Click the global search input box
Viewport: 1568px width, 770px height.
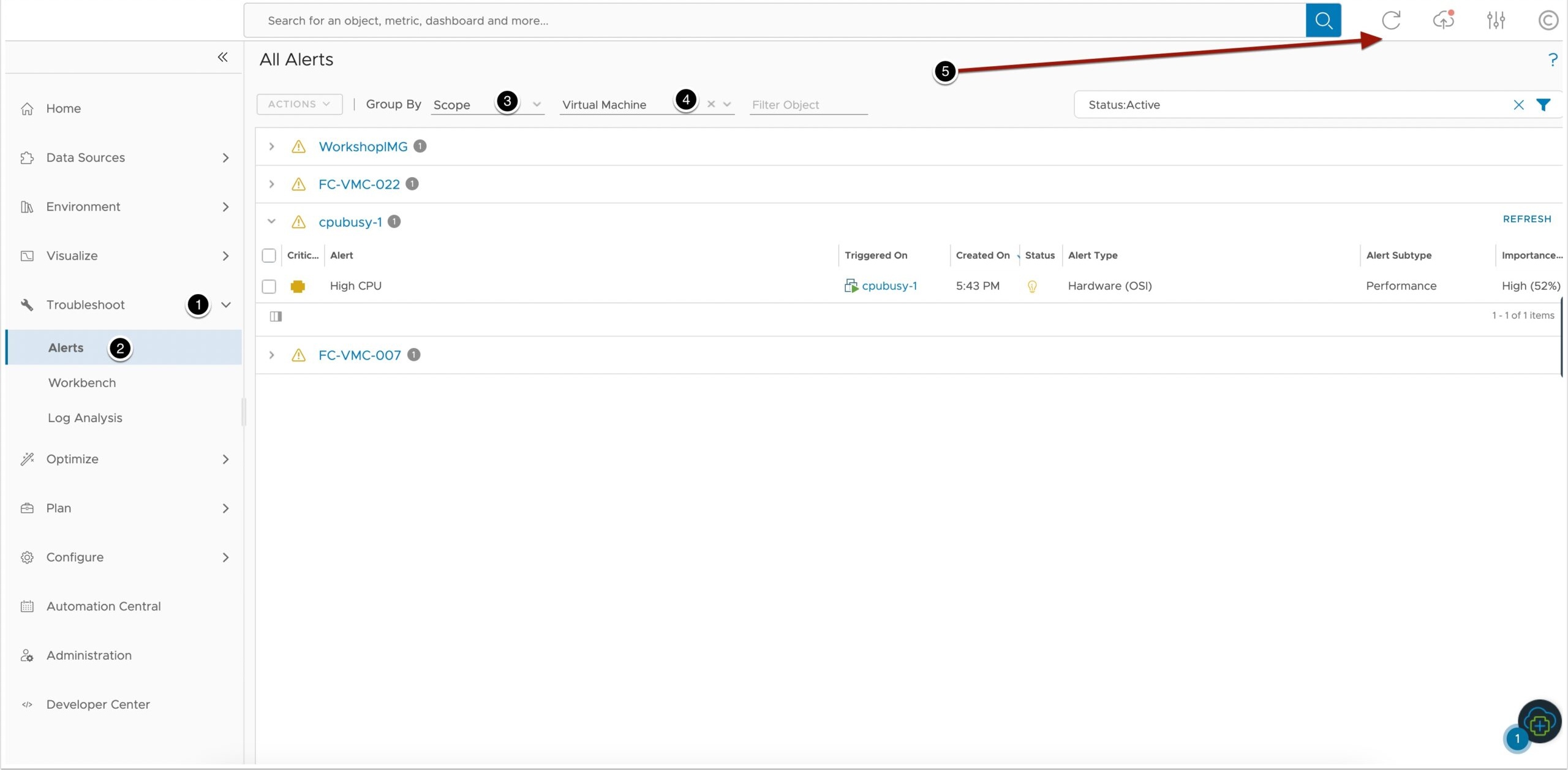(x=775, y=20)
